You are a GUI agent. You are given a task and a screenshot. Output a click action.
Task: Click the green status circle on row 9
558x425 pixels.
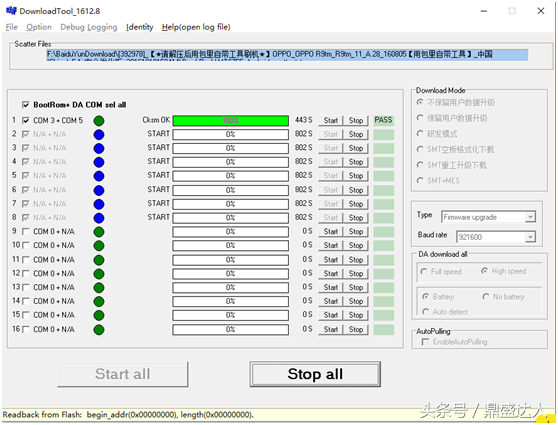[x=99, y=232]
